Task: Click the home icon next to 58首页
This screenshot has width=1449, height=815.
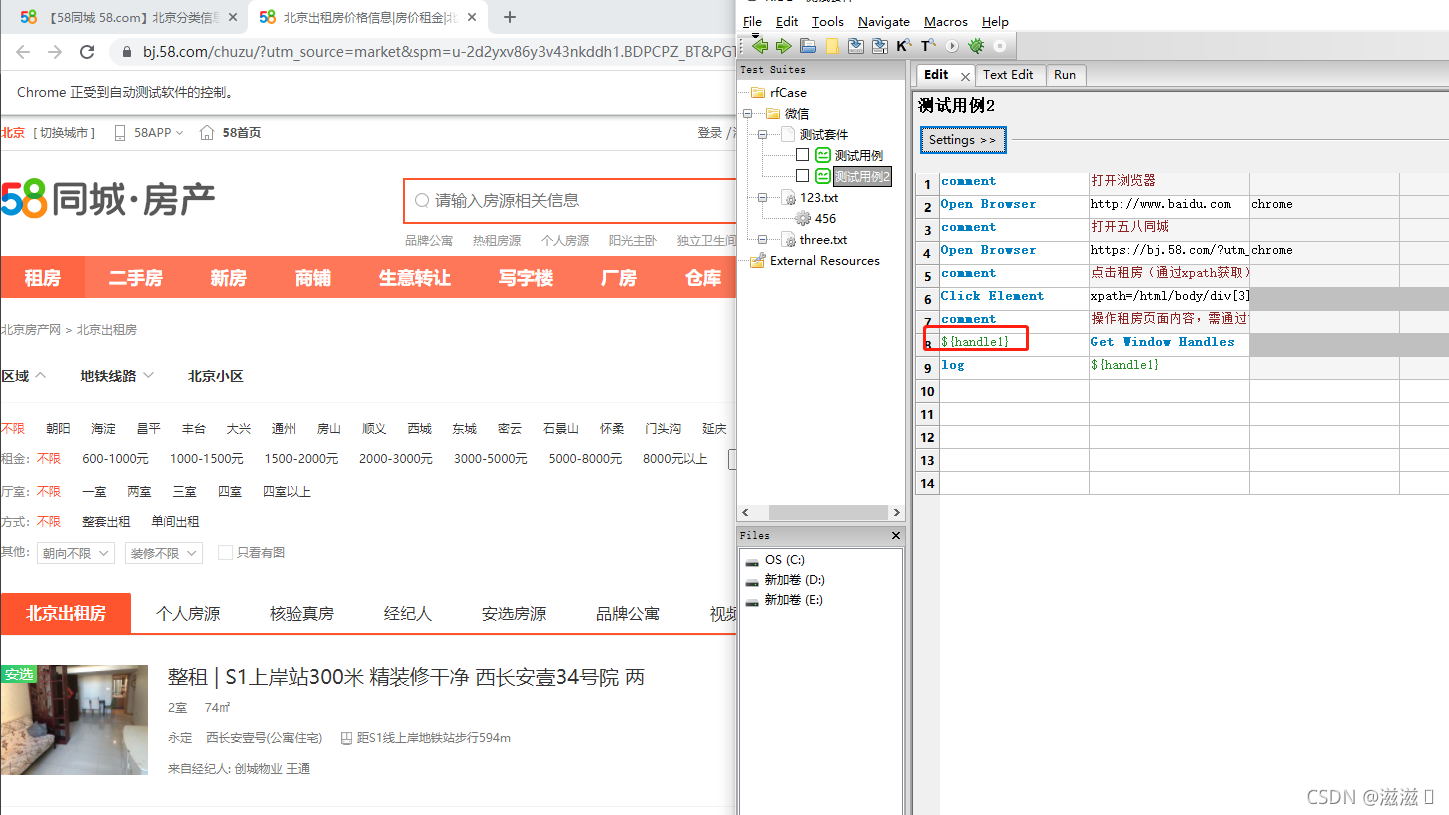Action: (207, 133)
